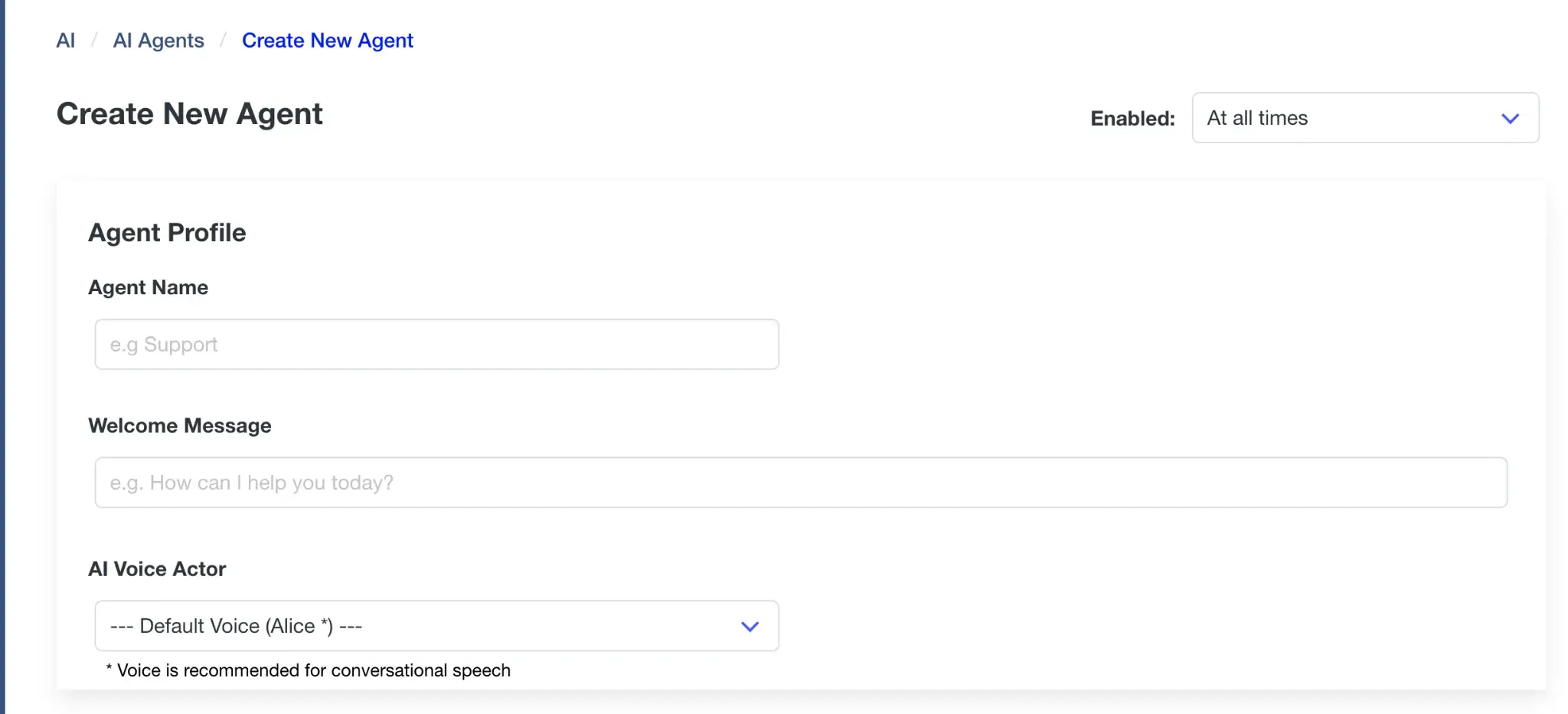Click the voice recommendation note text
Image resolution: width=1568 pixels, height=714 pixels.
point(309,670)
